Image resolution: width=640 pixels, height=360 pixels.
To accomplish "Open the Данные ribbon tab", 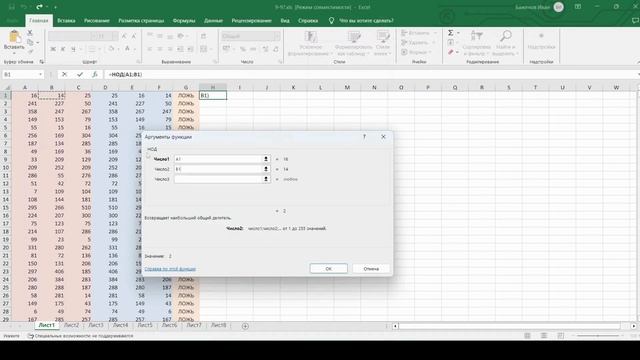I will pos(213,20).
